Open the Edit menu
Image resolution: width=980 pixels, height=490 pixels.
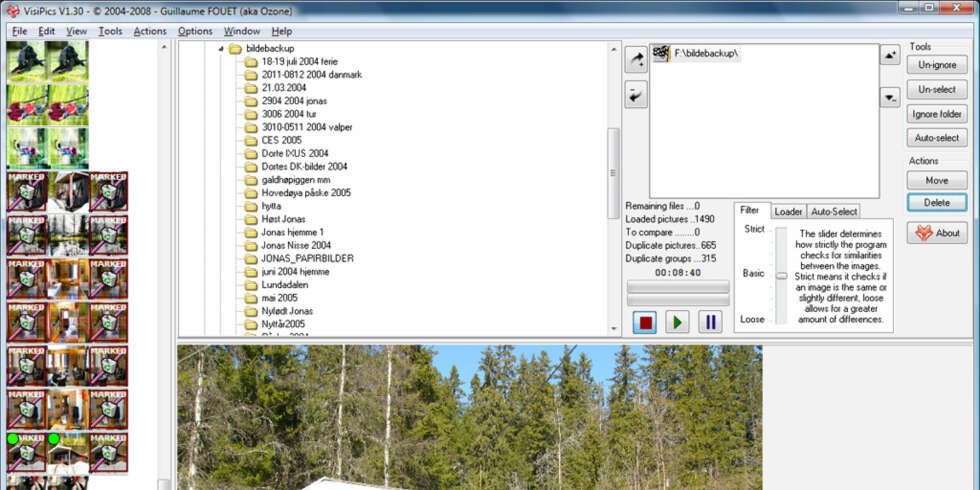pyautogui.click(x=47, y=31)
